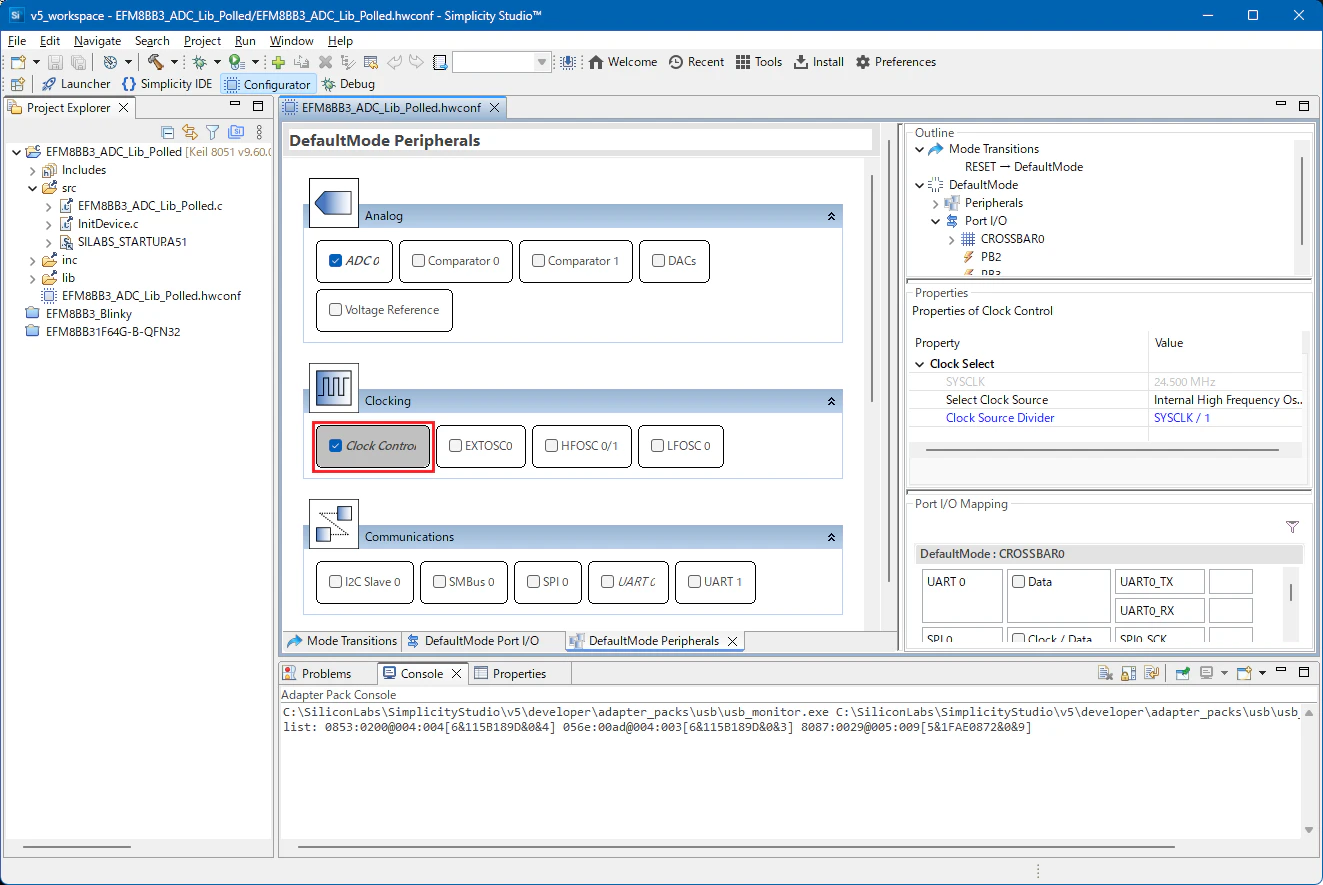1323x885 pixels.
Task: Open the Problems tab
Action: [x=317, y=673]
